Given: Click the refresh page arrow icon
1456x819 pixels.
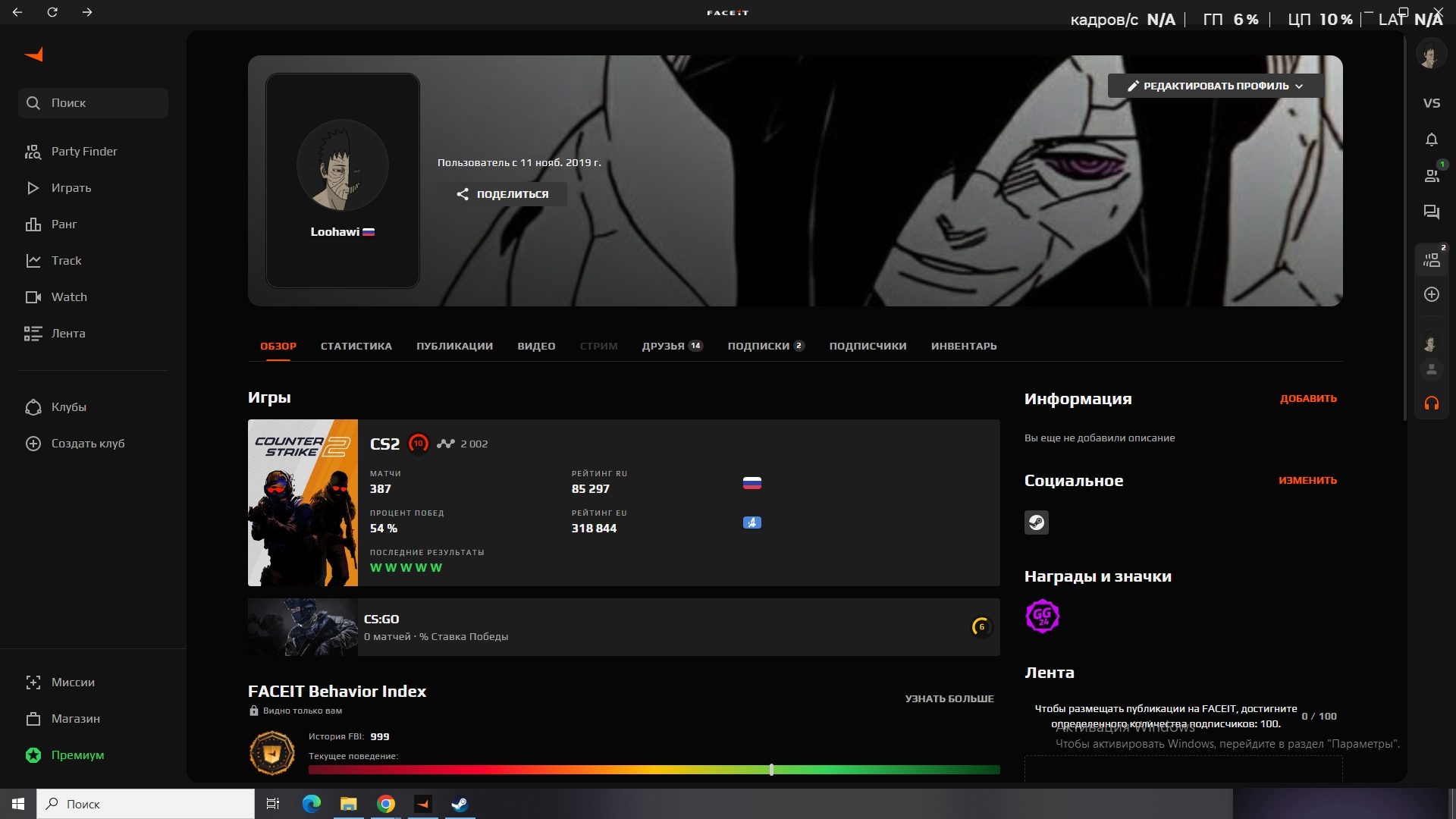Looking at the screenshot, I should tap(52, 12).
